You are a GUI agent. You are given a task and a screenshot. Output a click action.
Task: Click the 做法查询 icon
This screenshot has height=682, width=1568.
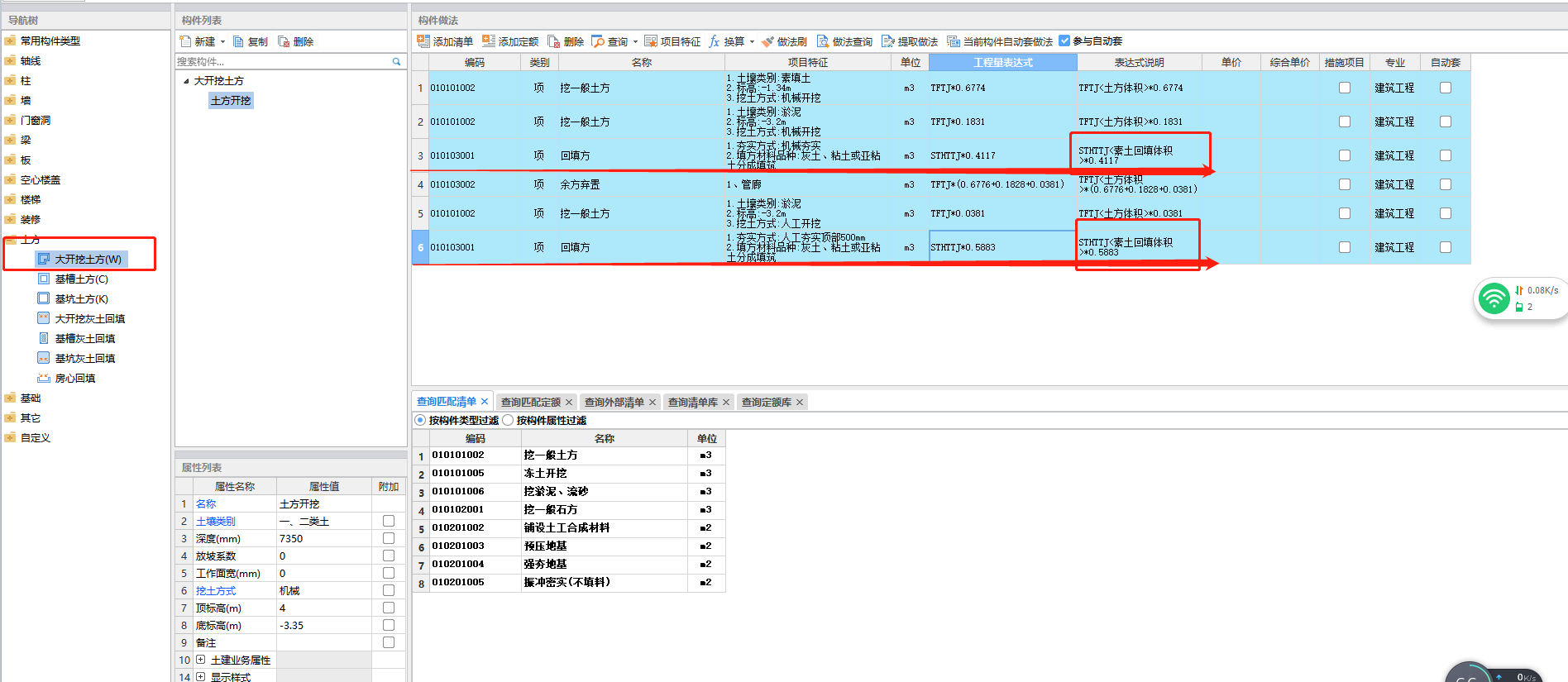click(x=823, y=41)
